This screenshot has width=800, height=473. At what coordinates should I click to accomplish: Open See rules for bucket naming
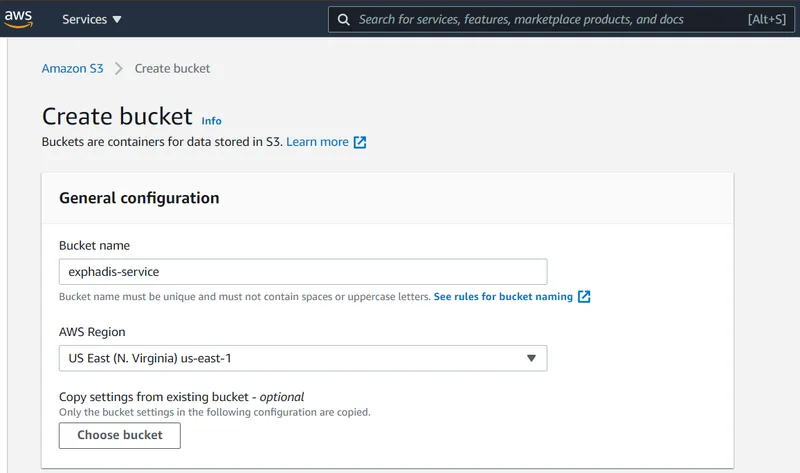[x=503, y=296]
